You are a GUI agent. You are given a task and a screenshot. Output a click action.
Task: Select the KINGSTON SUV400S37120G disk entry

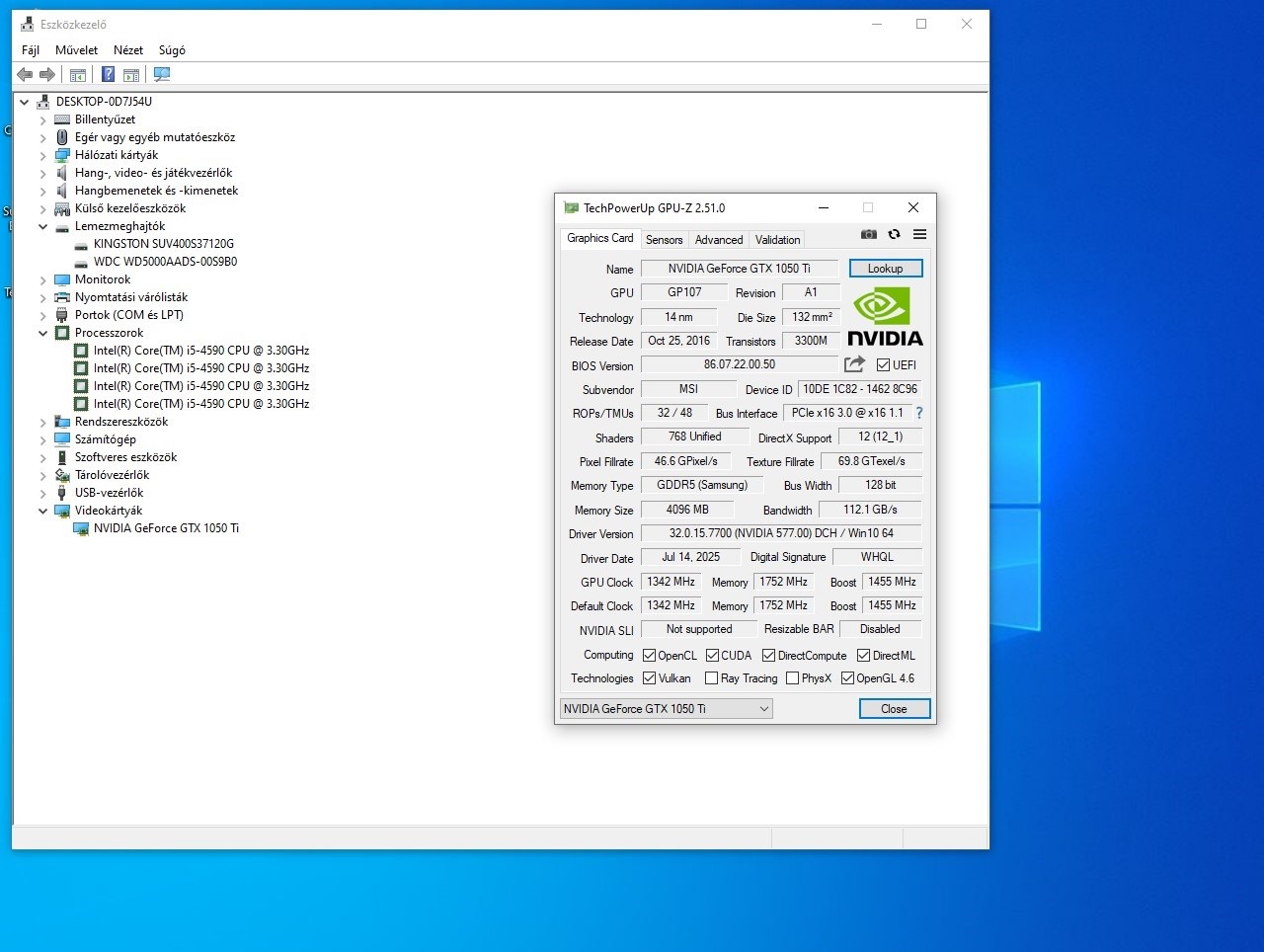click(x=163, y=244)
